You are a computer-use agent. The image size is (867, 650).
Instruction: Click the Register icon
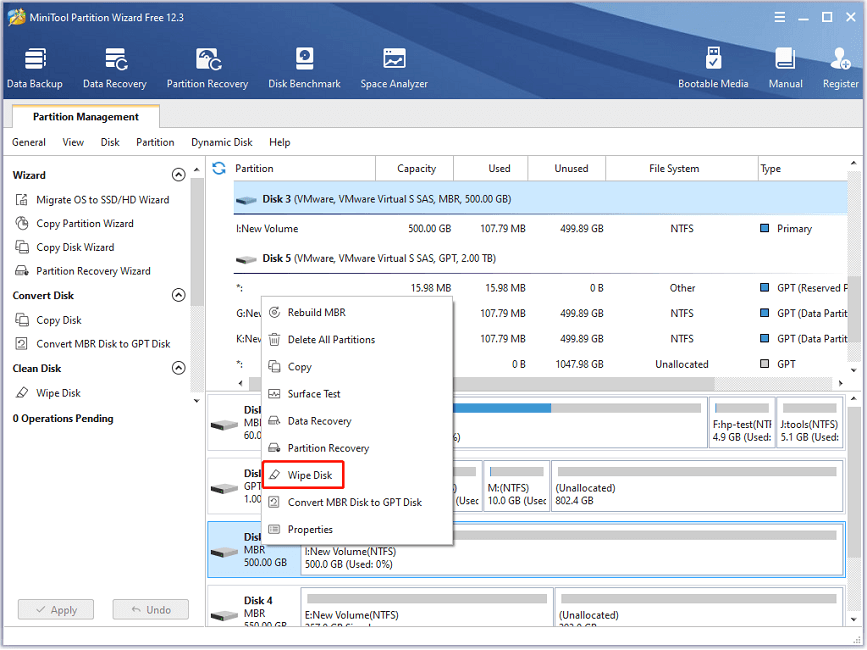coord(840,68)
